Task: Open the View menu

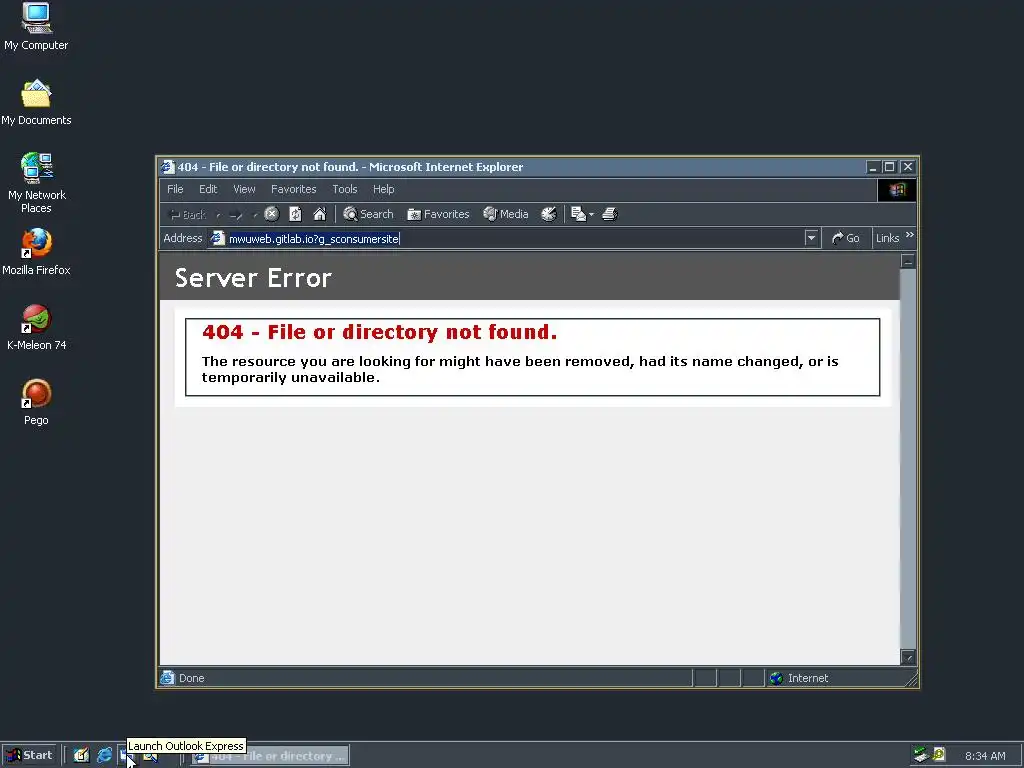Action: point(244,189)
